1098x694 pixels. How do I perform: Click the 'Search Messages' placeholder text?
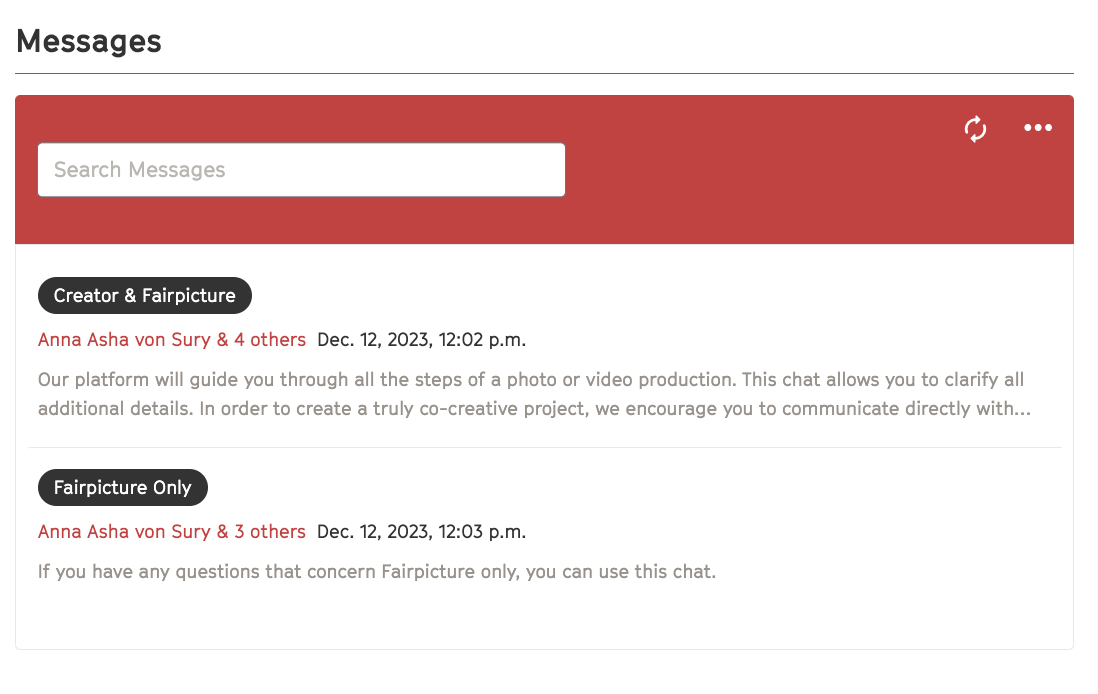coord(139,169)
